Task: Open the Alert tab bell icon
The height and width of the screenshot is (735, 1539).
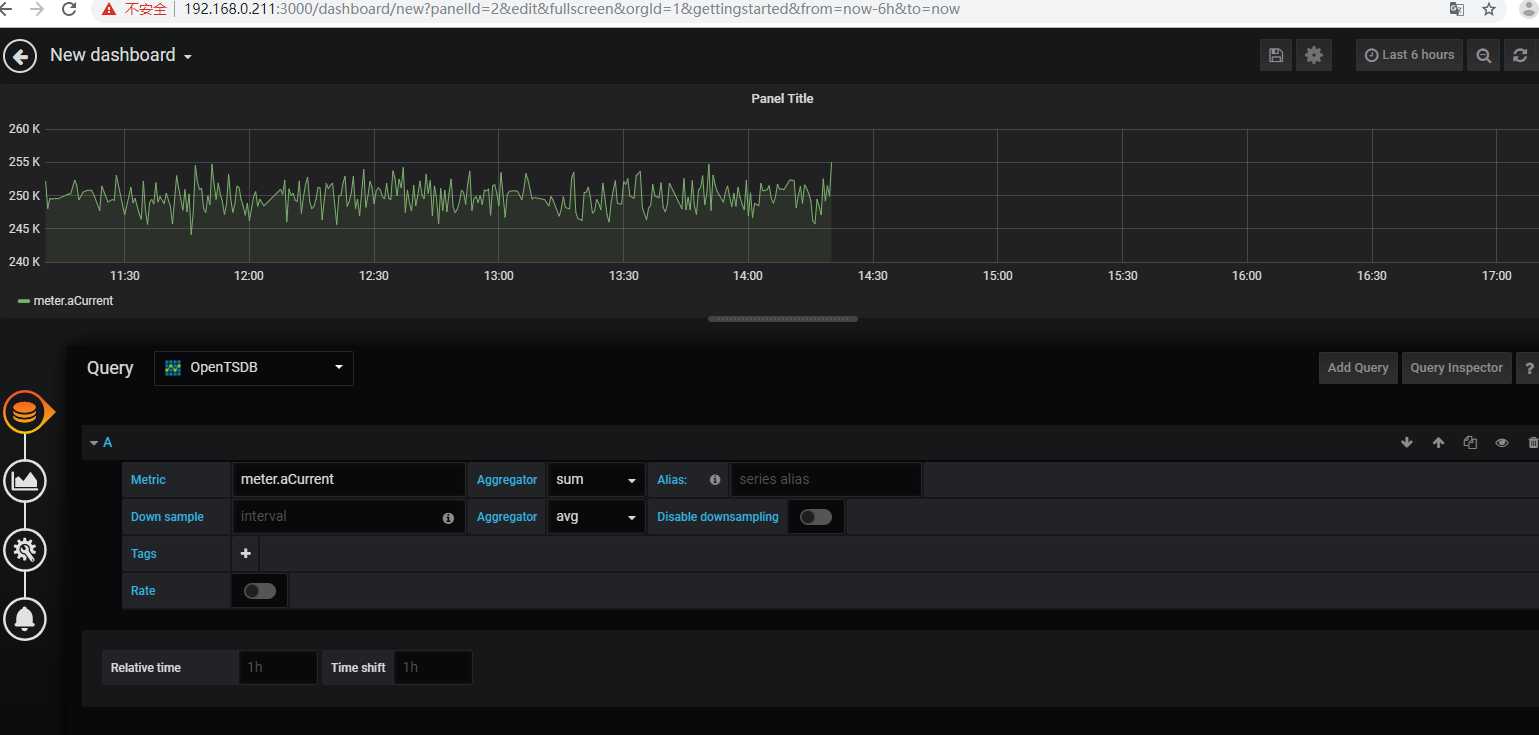Action: pos(25,619)
